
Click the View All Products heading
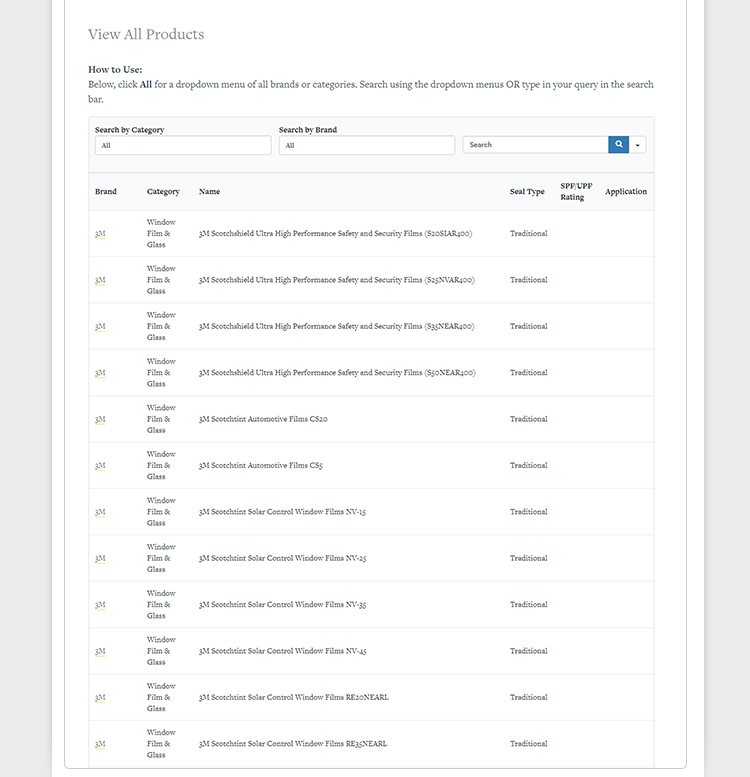(x=146, y=34)
